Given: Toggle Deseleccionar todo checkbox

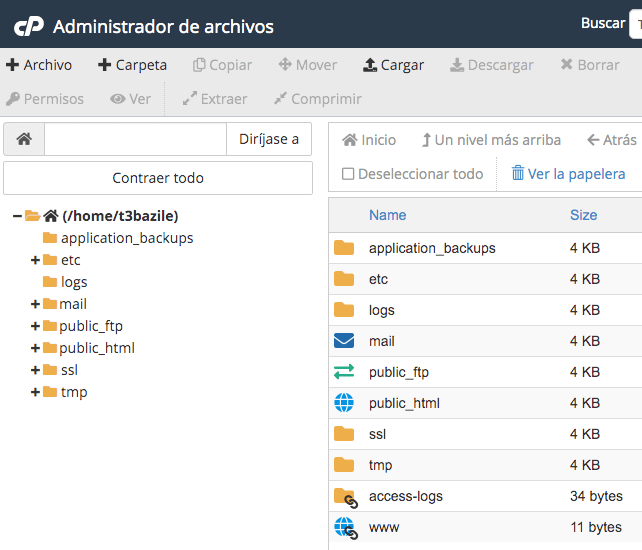Looking at the screenshot, I should point(348,174).
